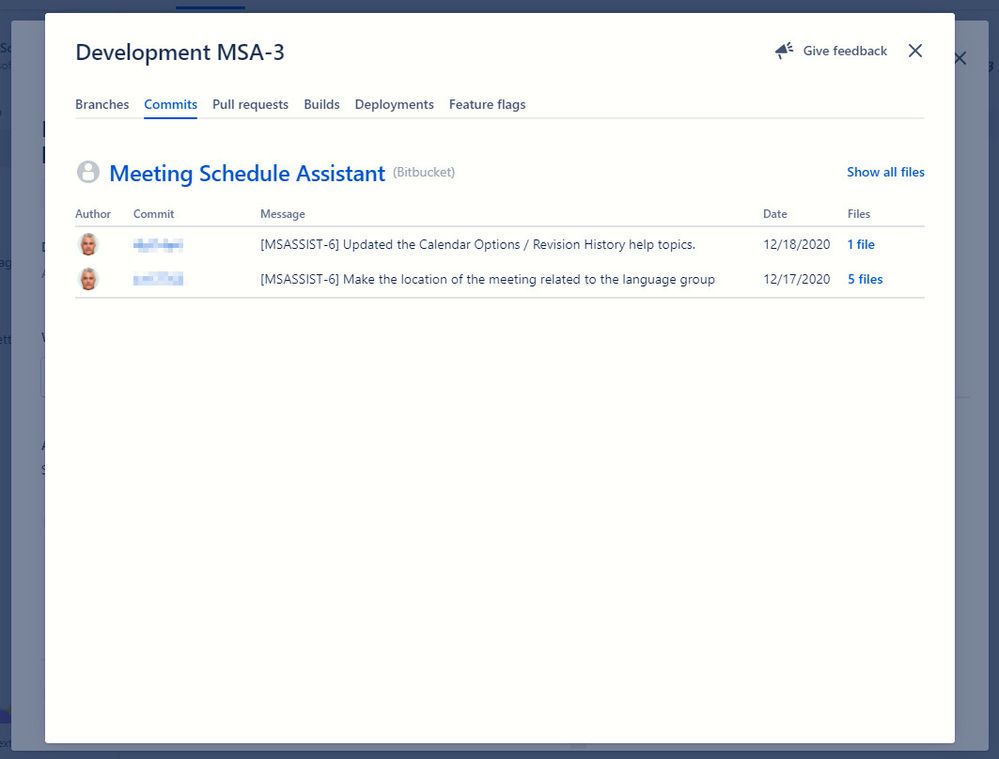The width and height of the screenshot is (999, 759).
Task: Click the Author column header
Action: (x=93, y=214)
